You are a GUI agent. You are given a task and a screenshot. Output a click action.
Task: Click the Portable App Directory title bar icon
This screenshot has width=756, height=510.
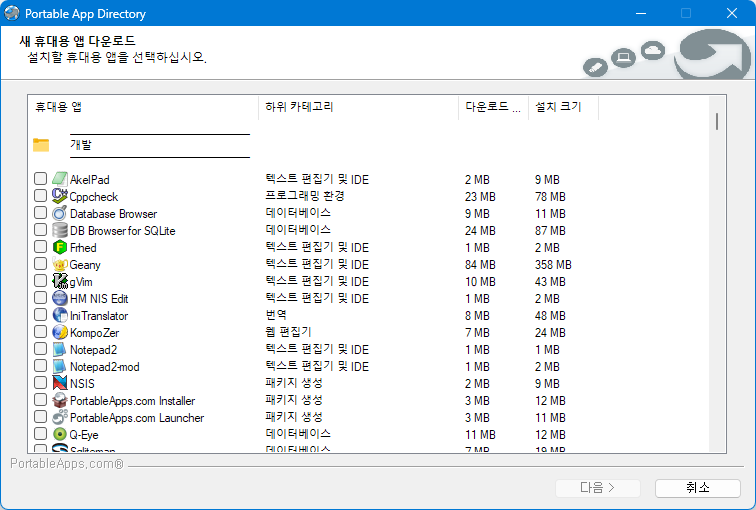(x=12, y=13)
